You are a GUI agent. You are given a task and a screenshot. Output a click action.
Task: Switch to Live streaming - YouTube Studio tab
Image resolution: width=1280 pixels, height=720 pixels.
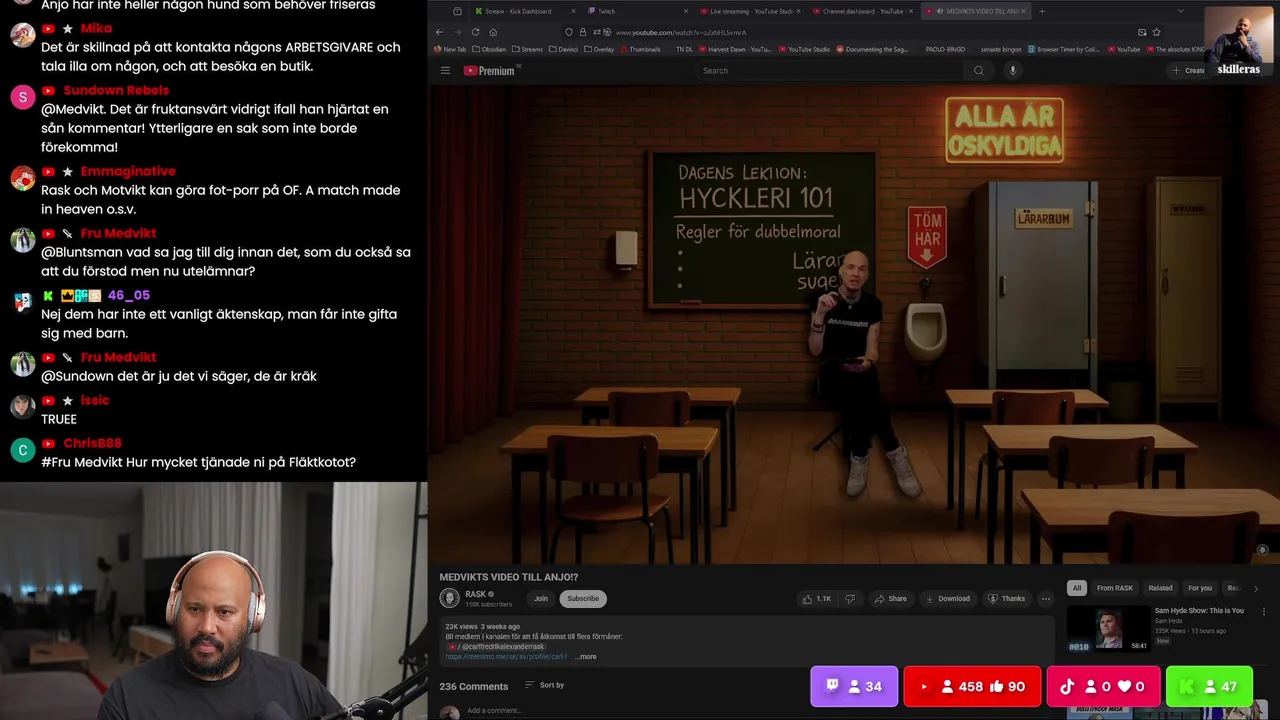click(x=750, y=11)
